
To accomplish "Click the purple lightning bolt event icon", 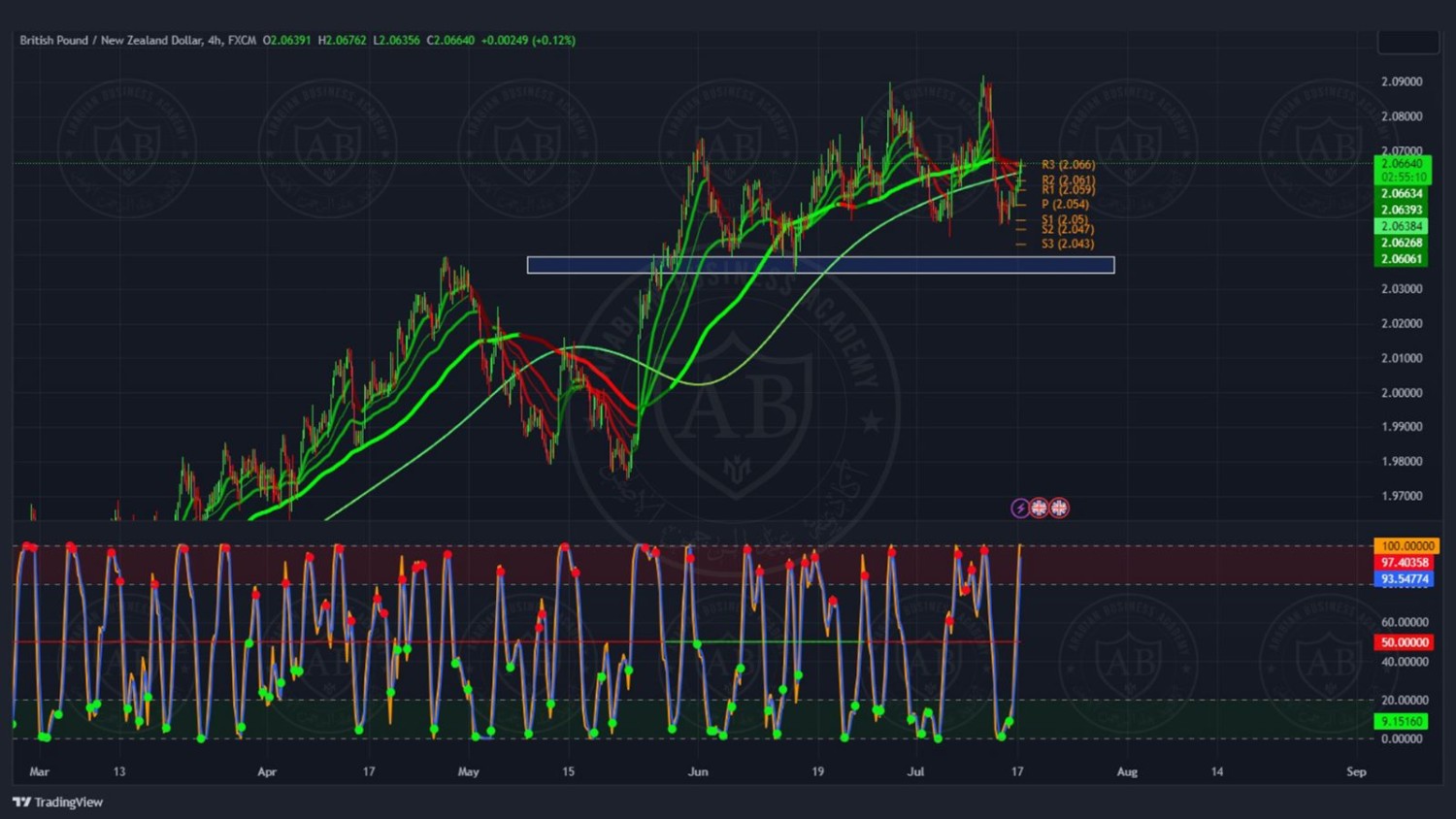I will 1019,508.
